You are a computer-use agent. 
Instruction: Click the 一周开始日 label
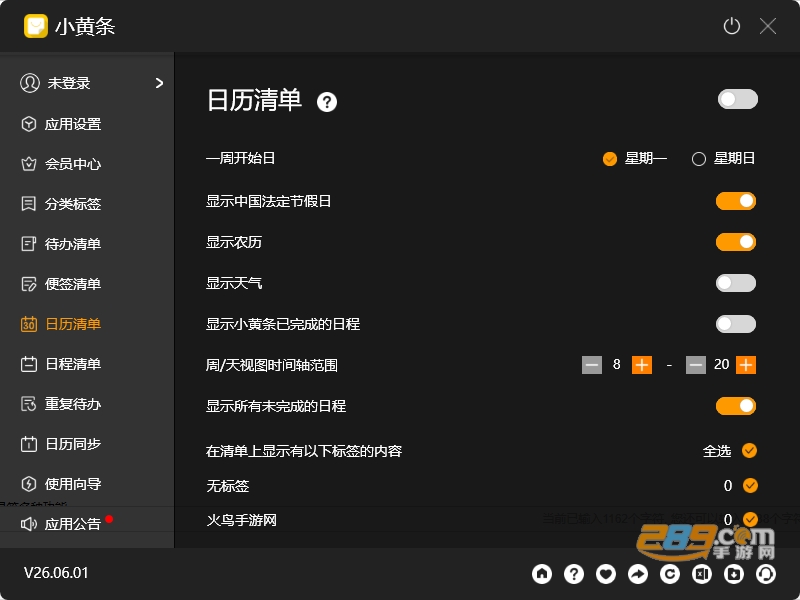pos(240,158)
